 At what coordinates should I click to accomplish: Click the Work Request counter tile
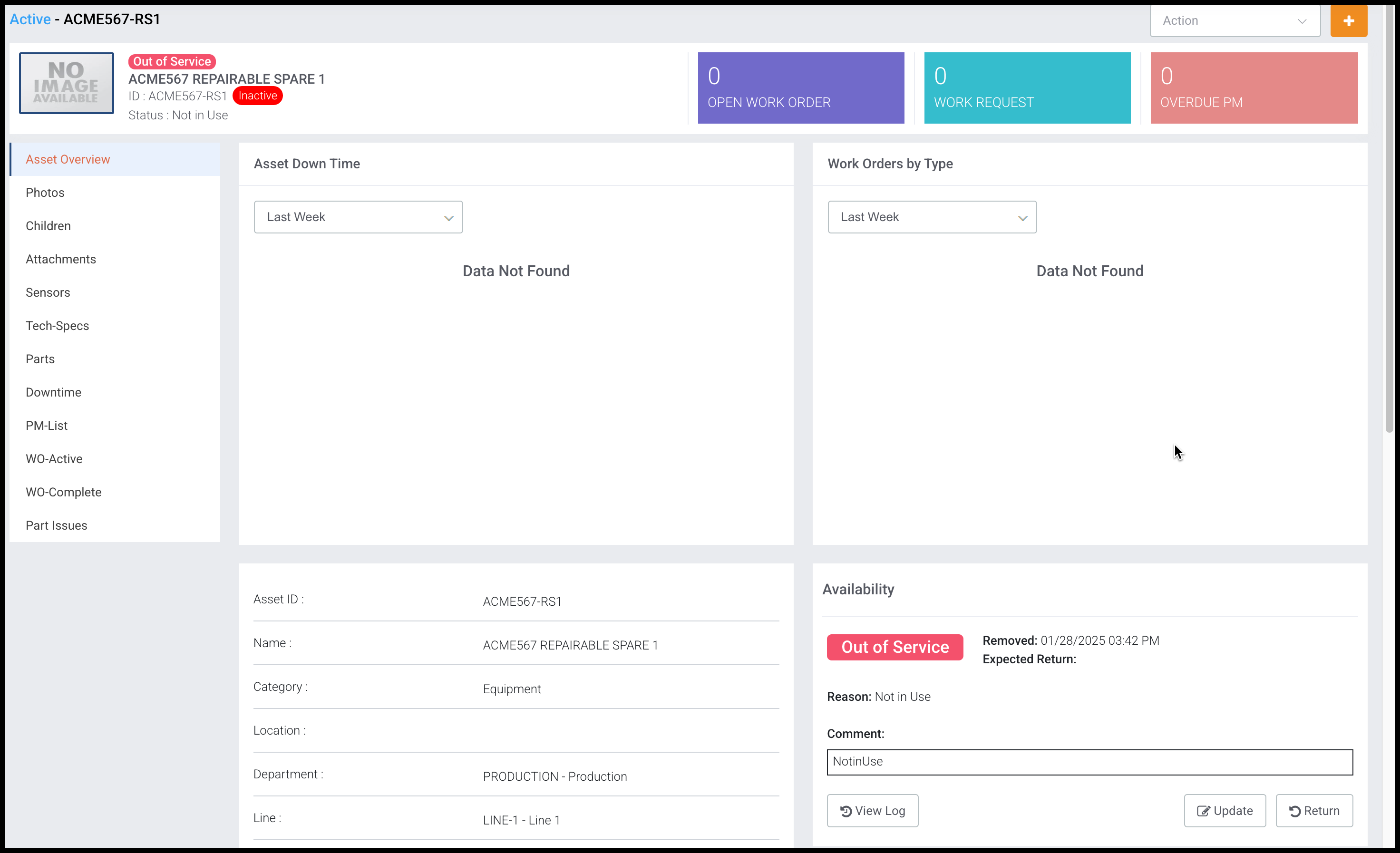pyautogui.click(x=1027, y=88)
